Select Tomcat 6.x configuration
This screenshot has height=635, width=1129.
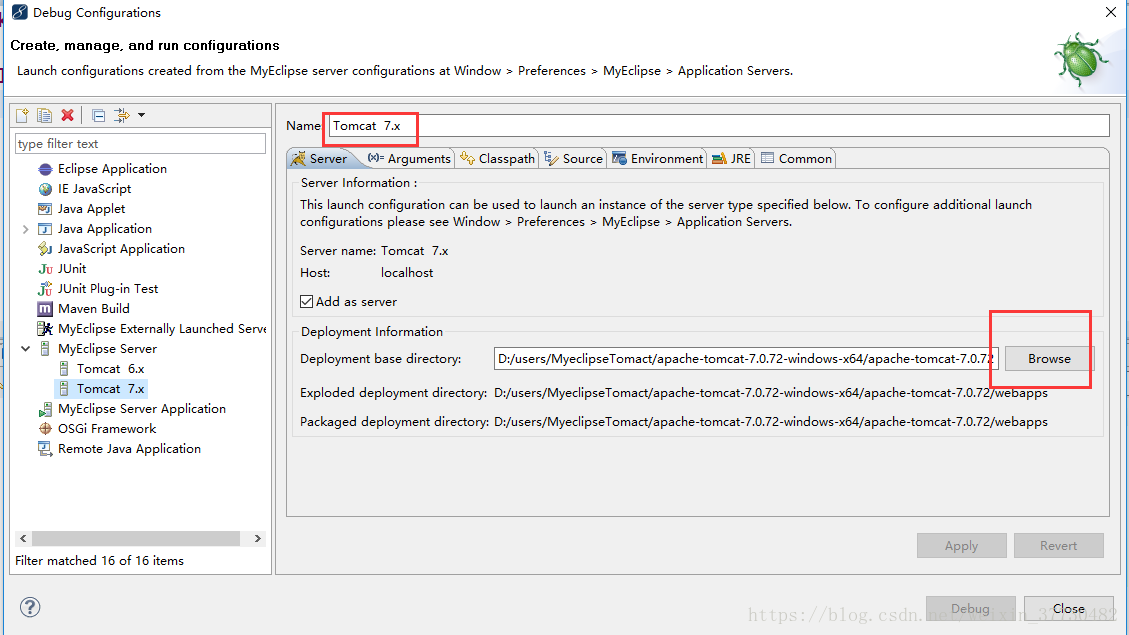tap(111, 369)
